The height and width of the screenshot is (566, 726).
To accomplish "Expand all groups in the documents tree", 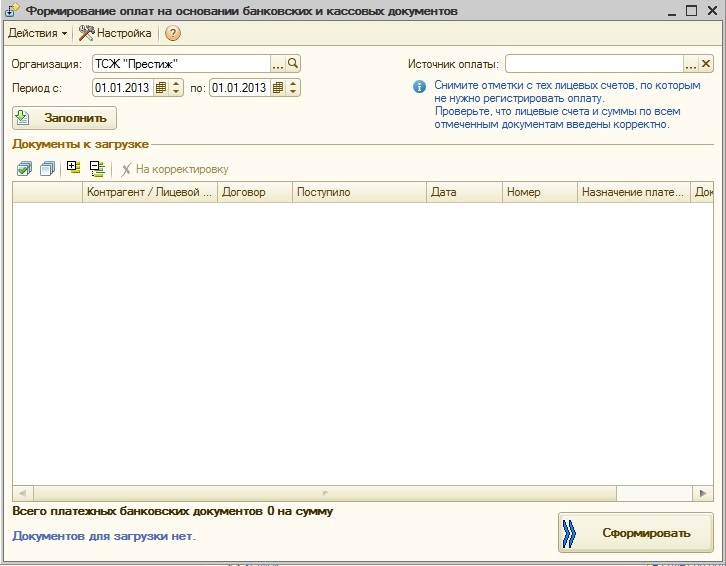I will [73, 169].
